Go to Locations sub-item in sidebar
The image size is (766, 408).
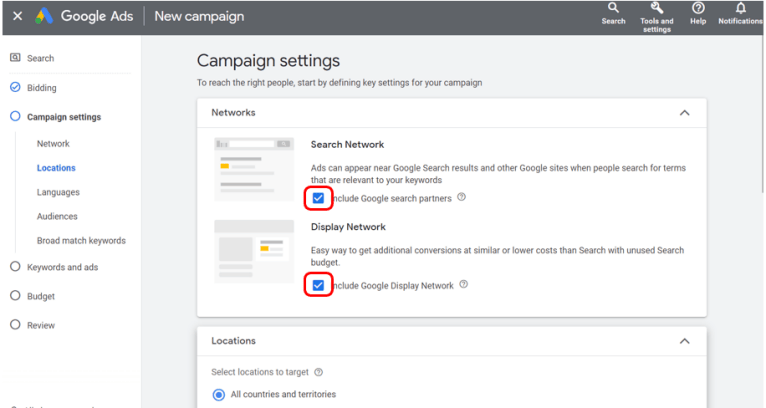56,168
